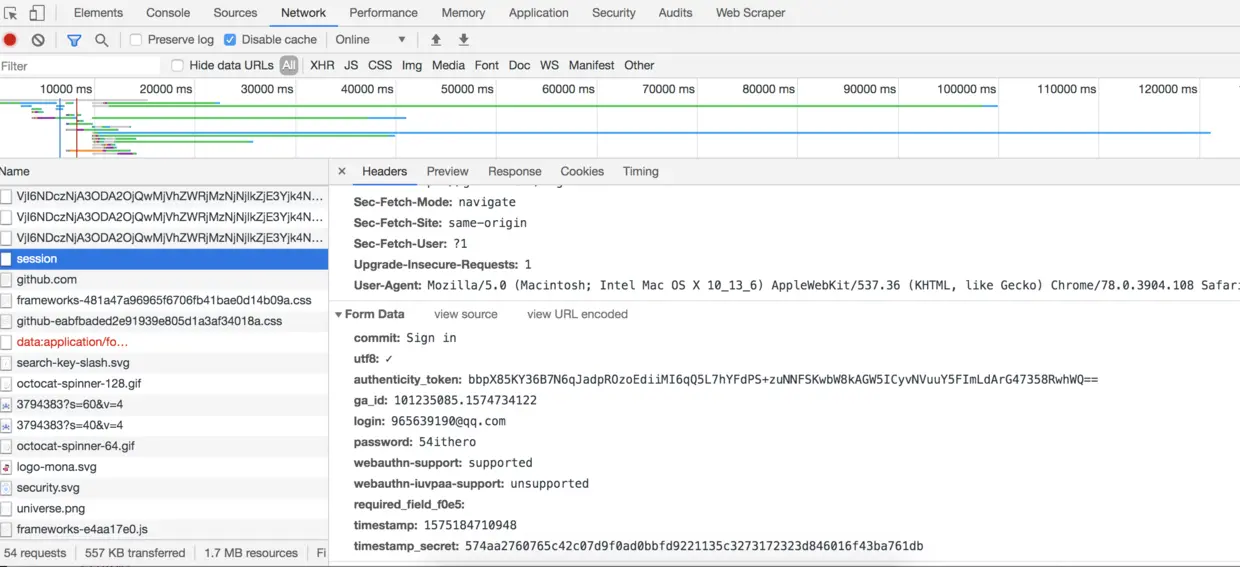The width and height of the screenshot is (1240, 567).
Task: Select the All filter type
Action: (289, 66)
